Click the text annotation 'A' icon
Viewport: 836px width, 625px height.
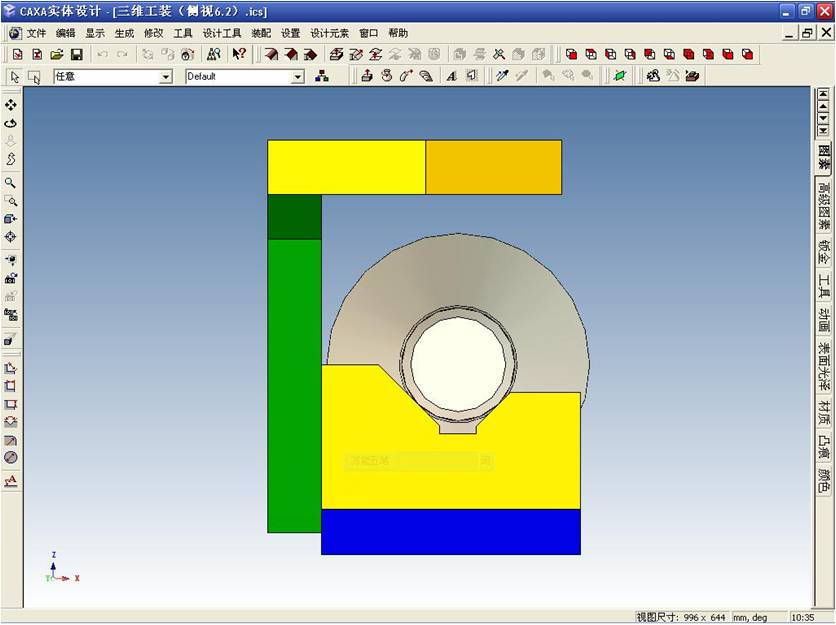451,76
